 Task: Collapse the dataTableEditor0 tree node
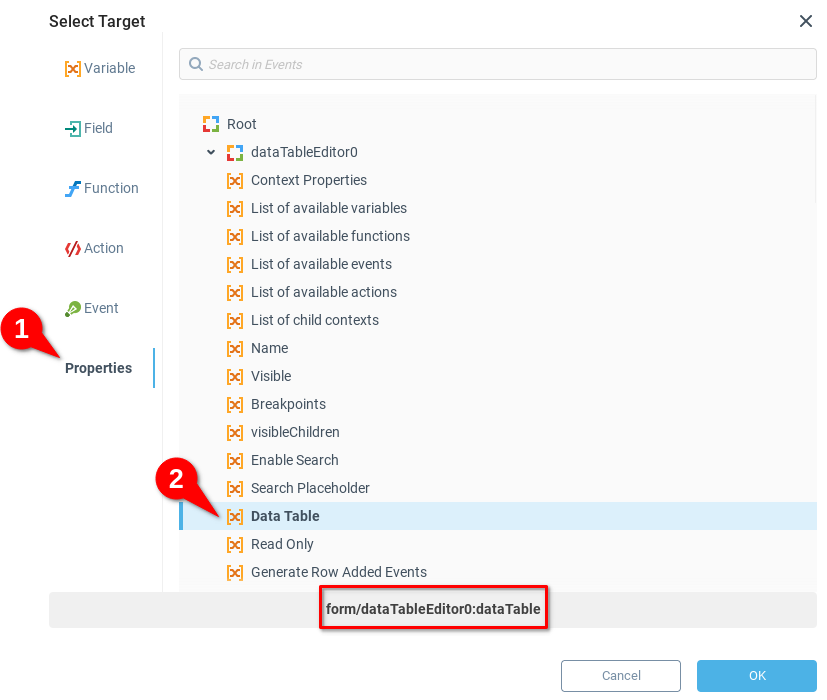[x=211, y=152]
